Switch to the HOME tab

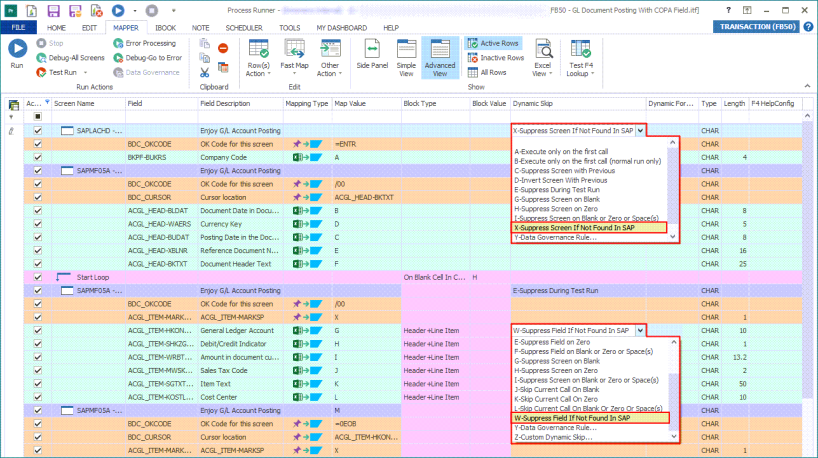(x=56, y=28)
